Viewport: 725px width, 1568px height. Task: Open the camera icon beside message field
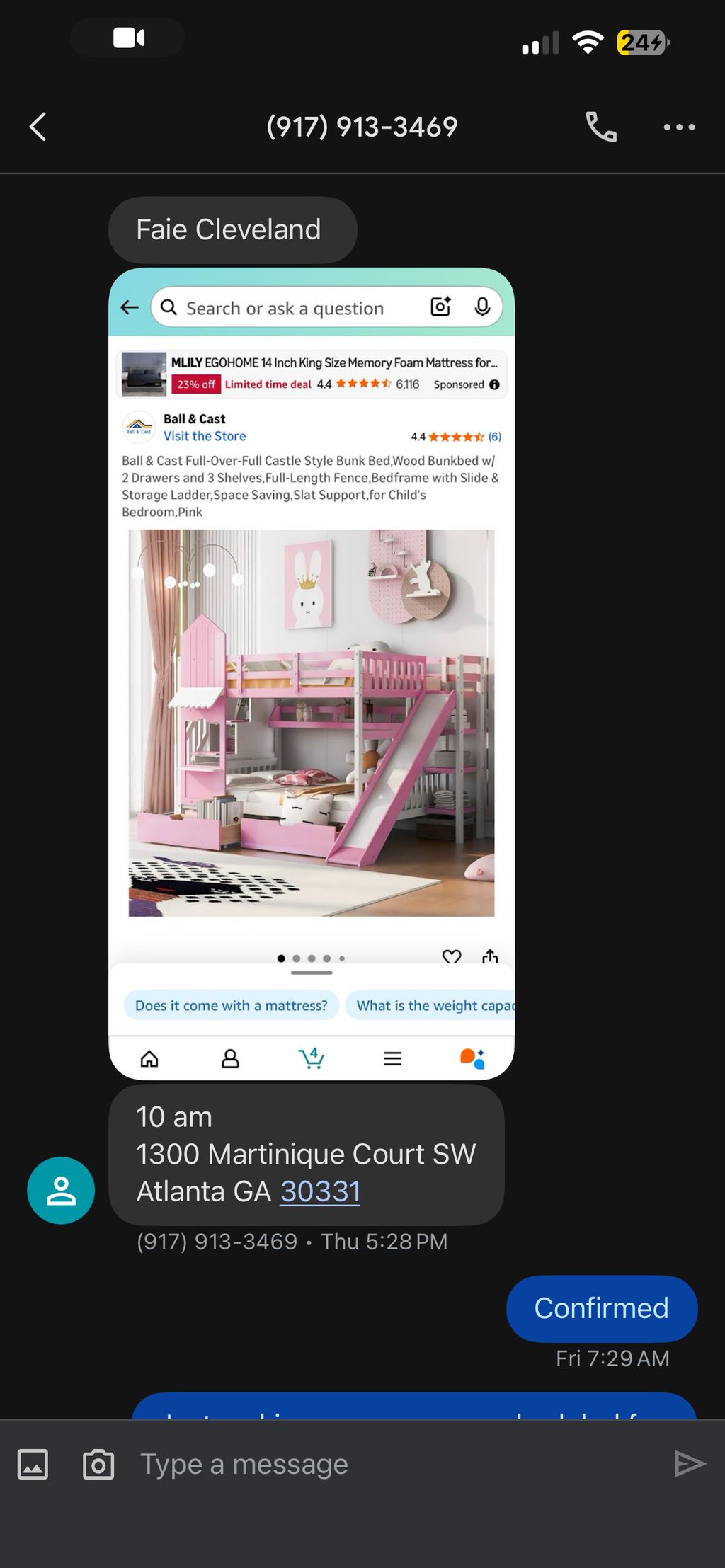click(98, 1464)
